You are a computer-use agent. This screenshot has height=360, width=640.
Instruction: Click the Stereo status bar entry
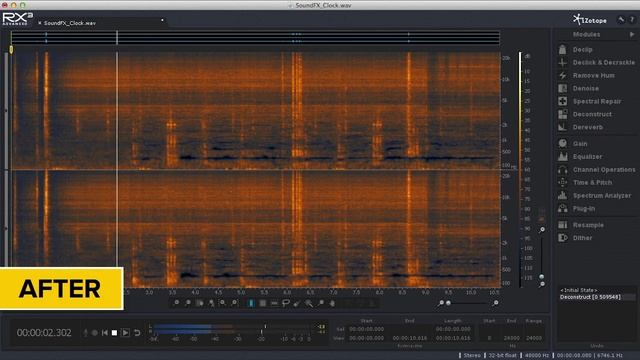click(472, 356)
